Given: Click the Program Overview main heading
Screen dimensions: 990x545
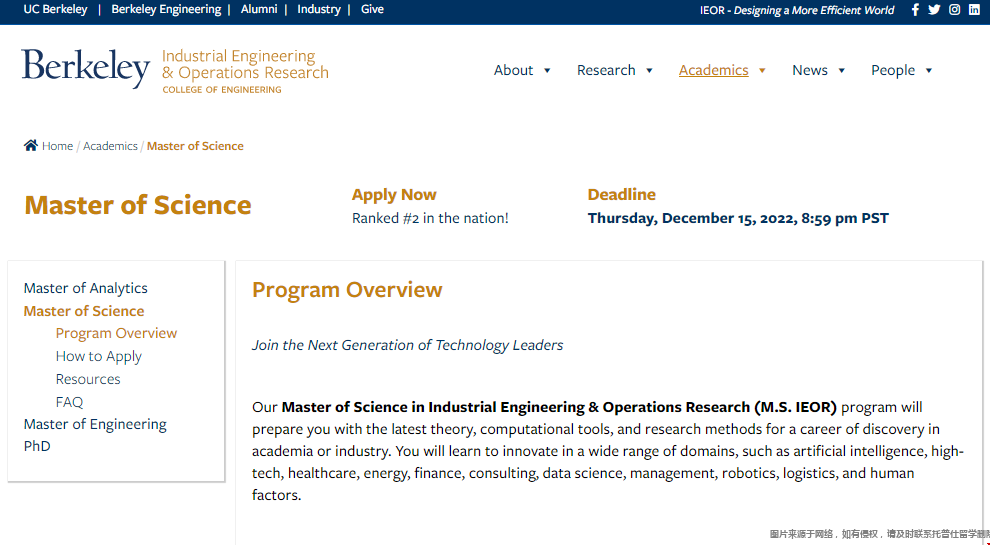Looking at the screenshot, I should point(347,289).
